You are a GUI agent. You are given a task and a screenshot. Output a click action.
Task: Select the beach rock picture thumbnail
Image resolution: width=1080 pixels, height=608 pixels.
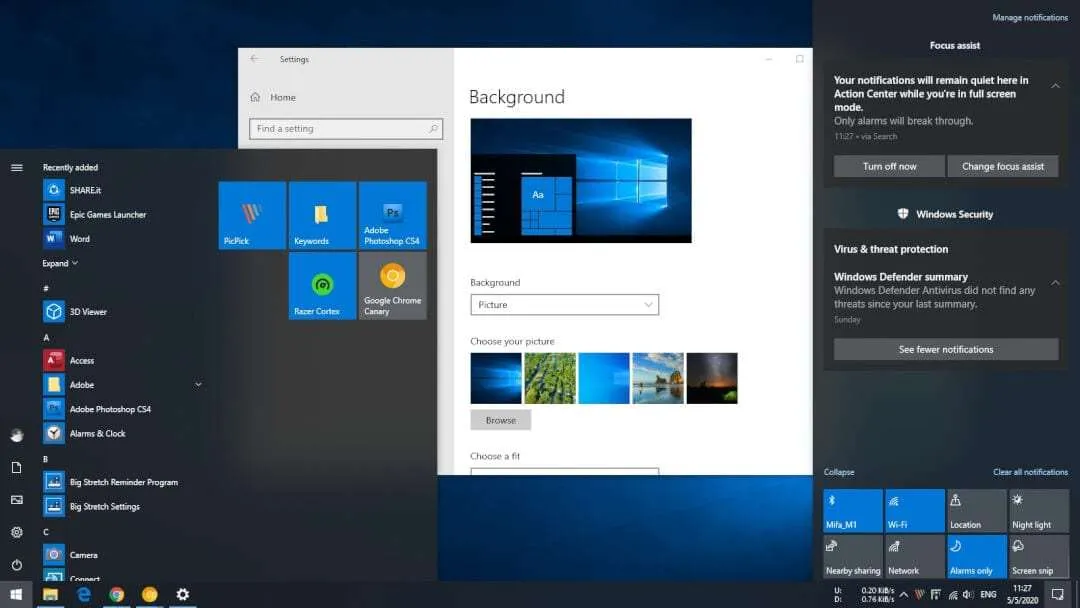658,378
